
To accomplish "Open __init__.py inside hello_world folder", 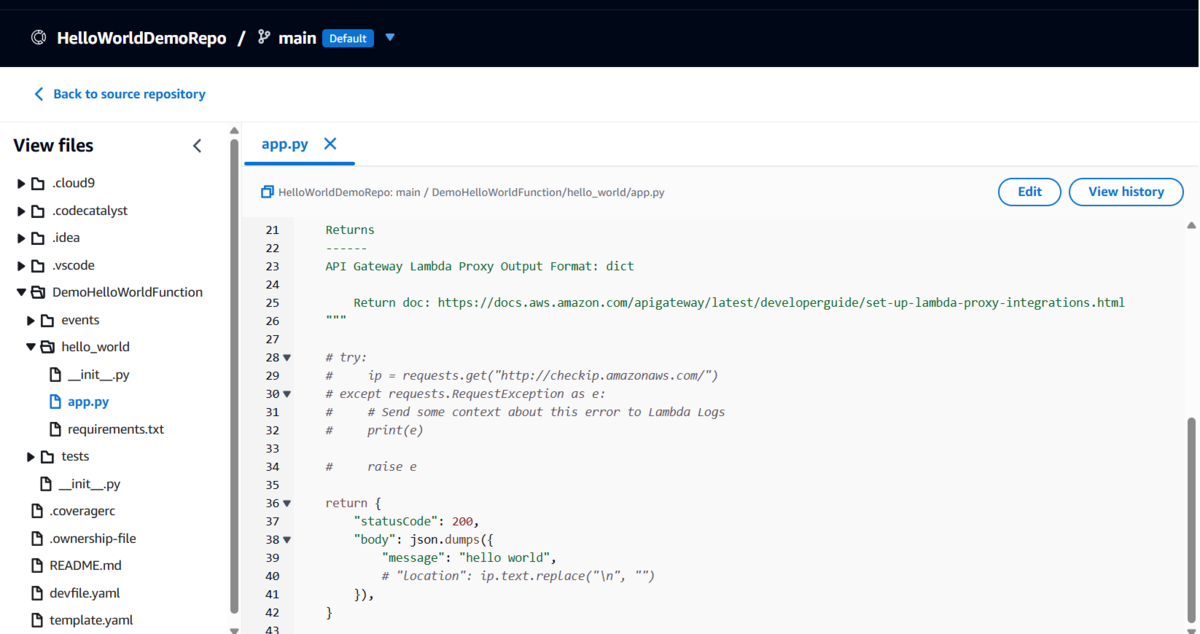I will pyautogui.click(x=98, y=375).
